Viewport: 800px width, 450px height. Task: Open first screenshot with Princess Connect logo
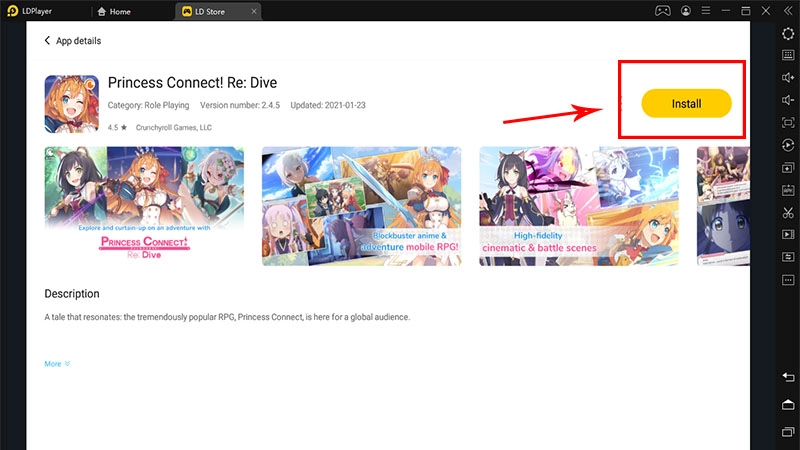pos(144,206)
